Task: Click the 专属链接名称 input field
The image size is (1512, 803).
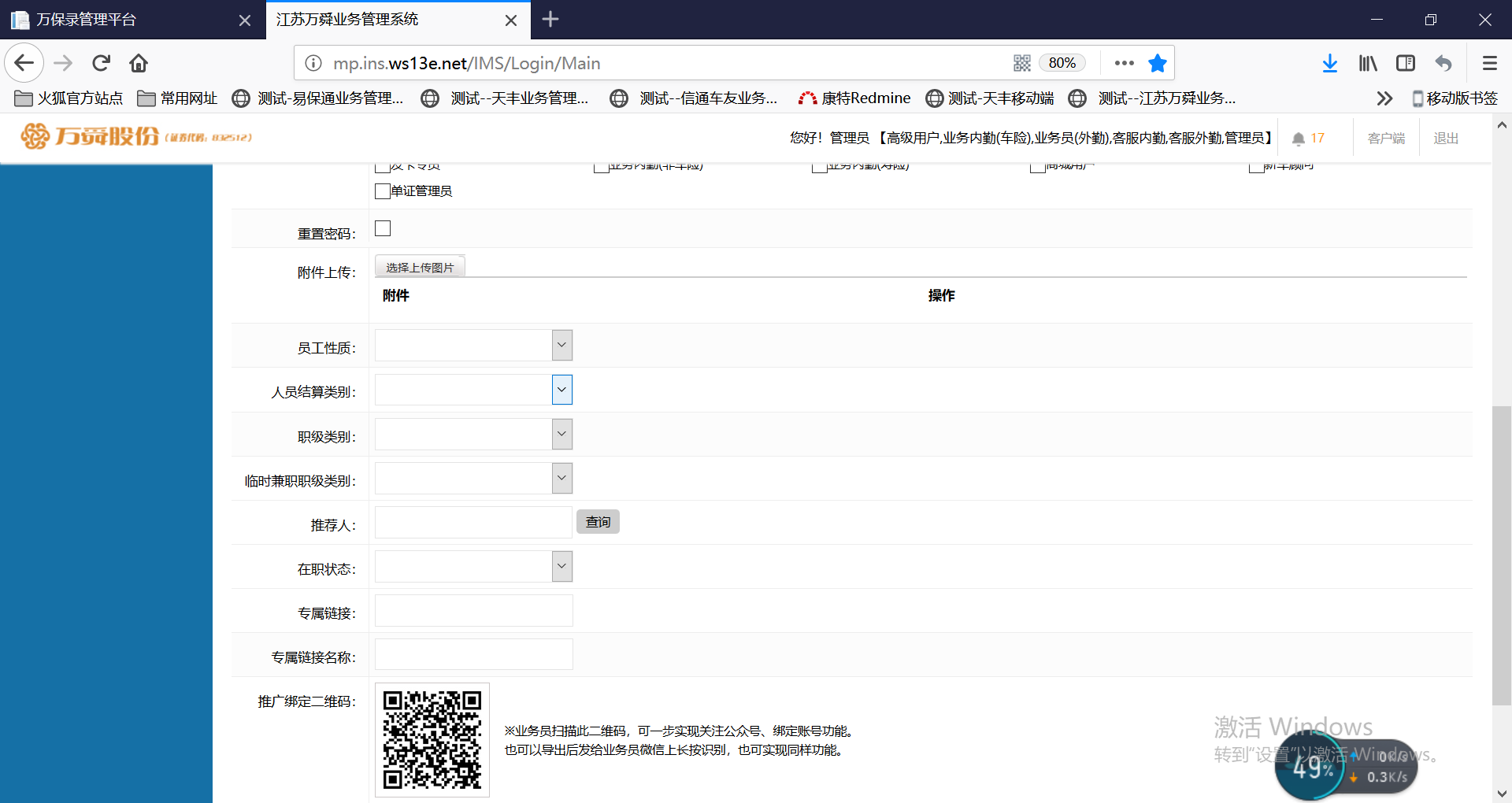Action: click(473, 654)
